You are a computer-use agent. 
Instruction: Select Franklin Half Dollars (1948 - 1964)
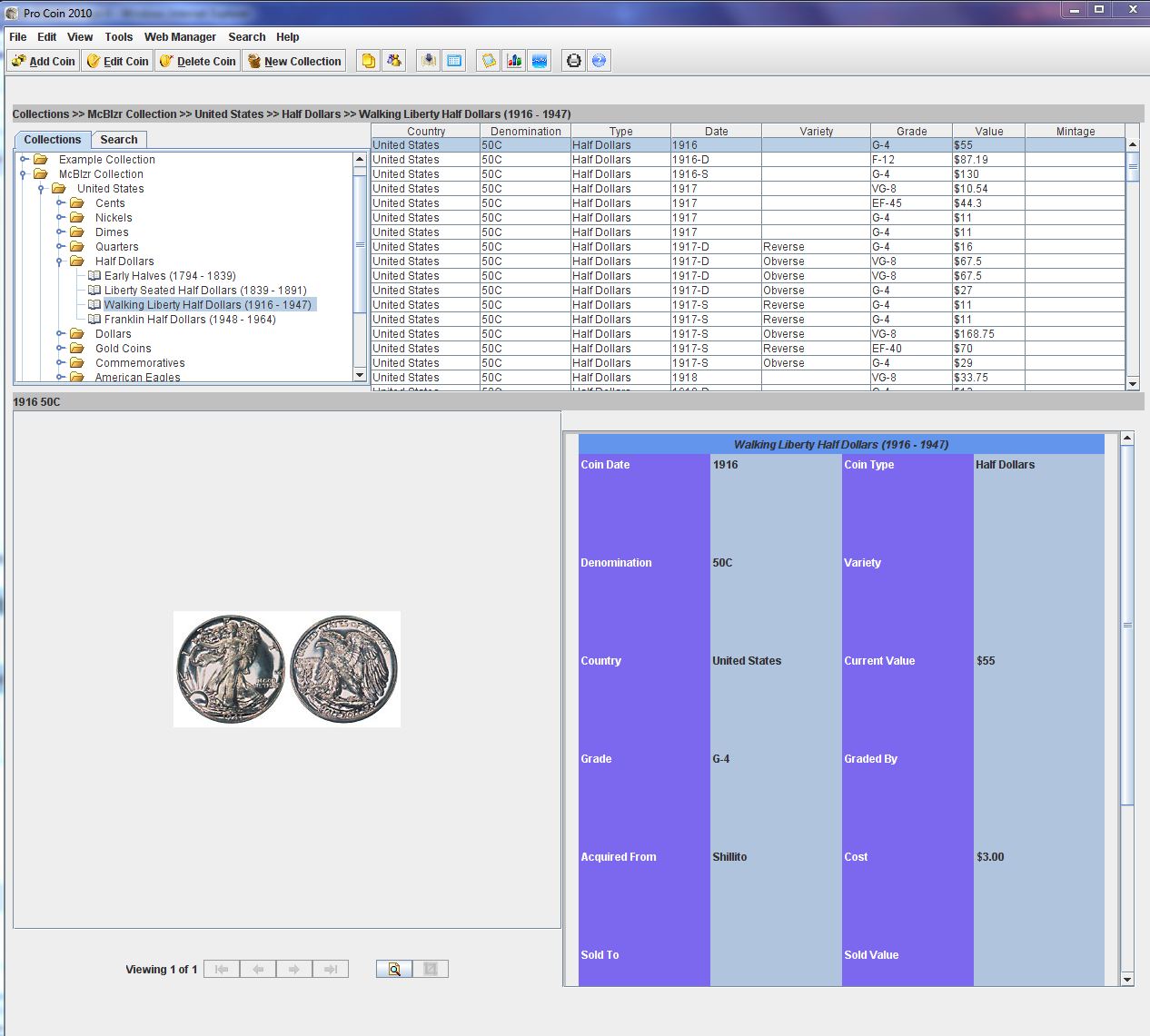click(190, 320)
